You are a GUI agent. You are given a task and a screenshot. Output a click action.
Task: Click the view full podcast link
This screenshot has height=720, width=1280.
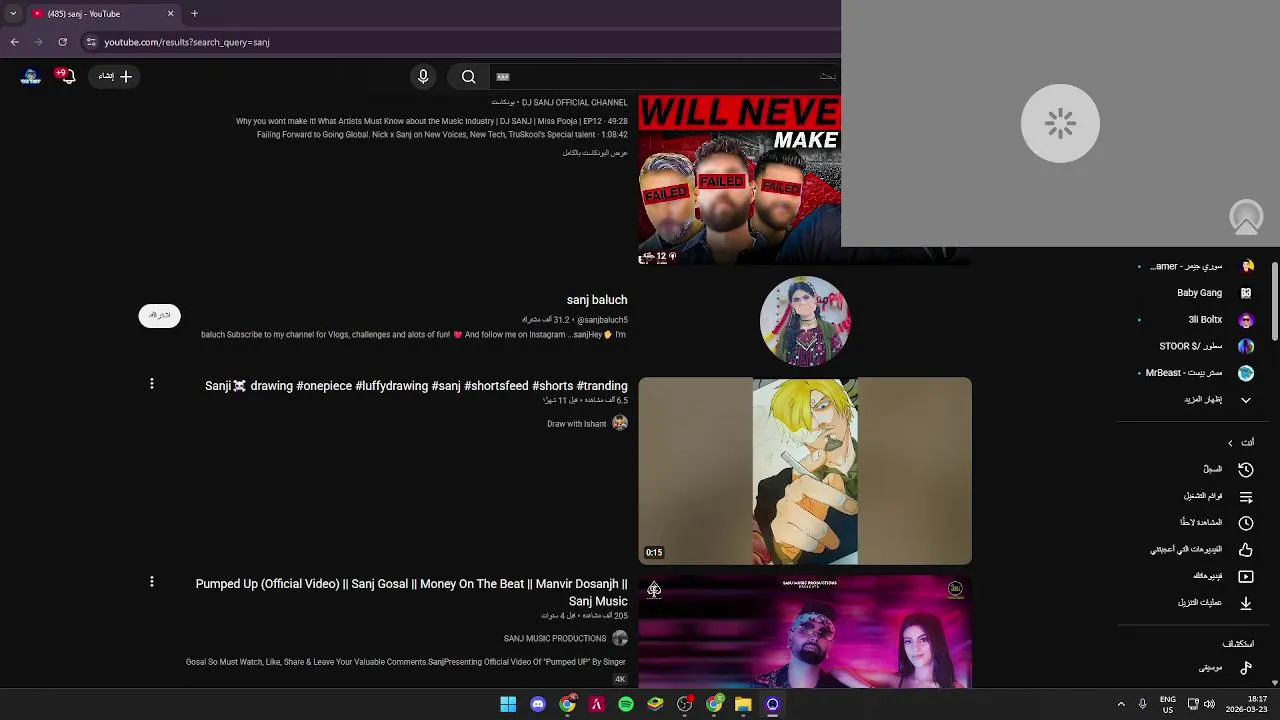(595, 153)
